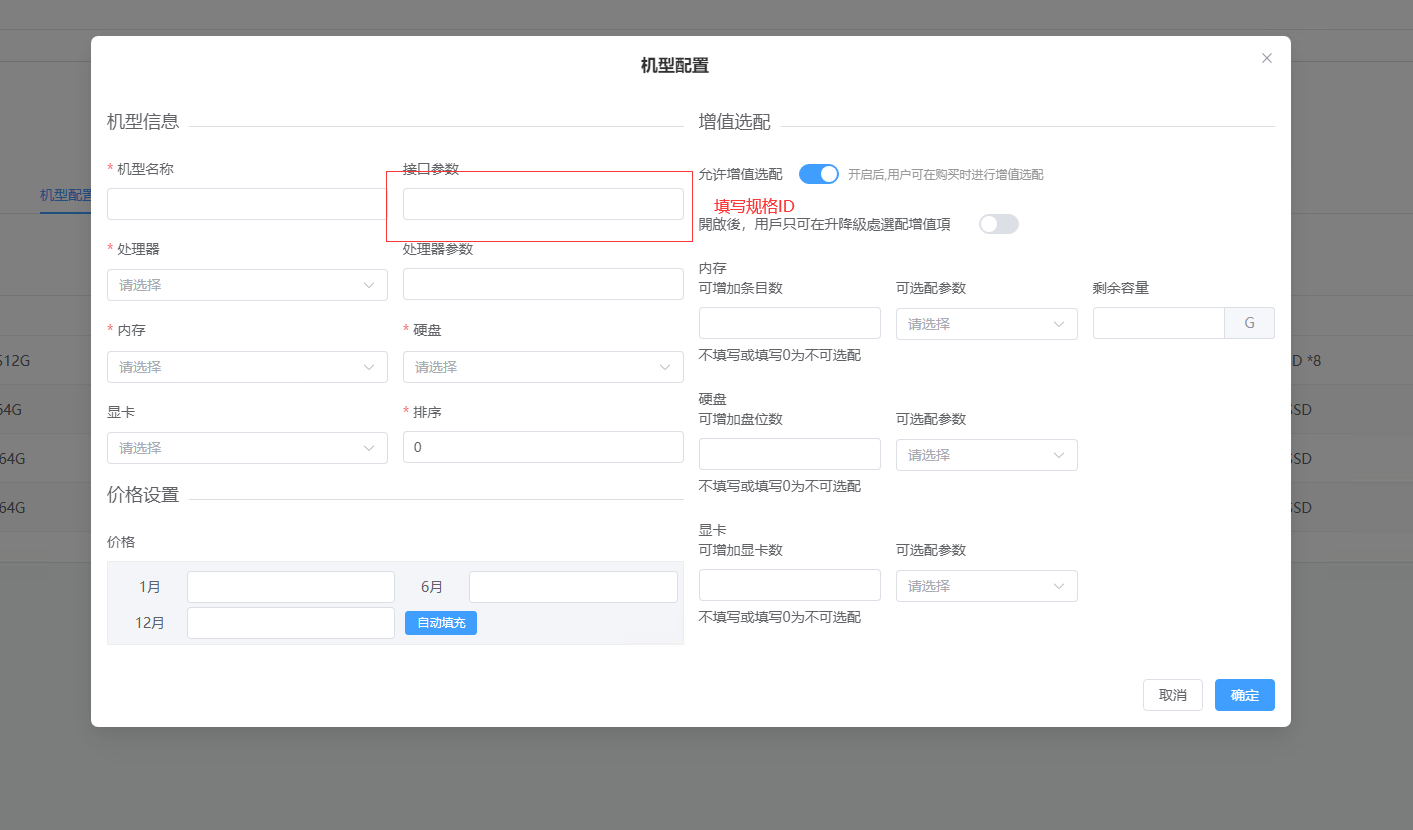This screenshot has height=830, width=1413.
Task: Expand 显卡 可选配参数 dropdown
Action: coord(987,586)
